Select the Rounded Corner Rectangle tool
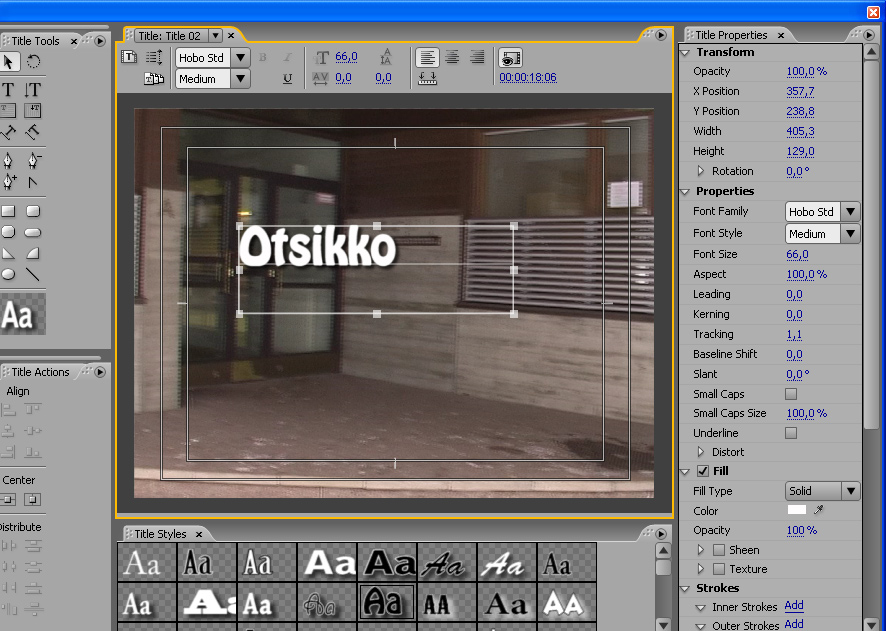 pos(33,211)
